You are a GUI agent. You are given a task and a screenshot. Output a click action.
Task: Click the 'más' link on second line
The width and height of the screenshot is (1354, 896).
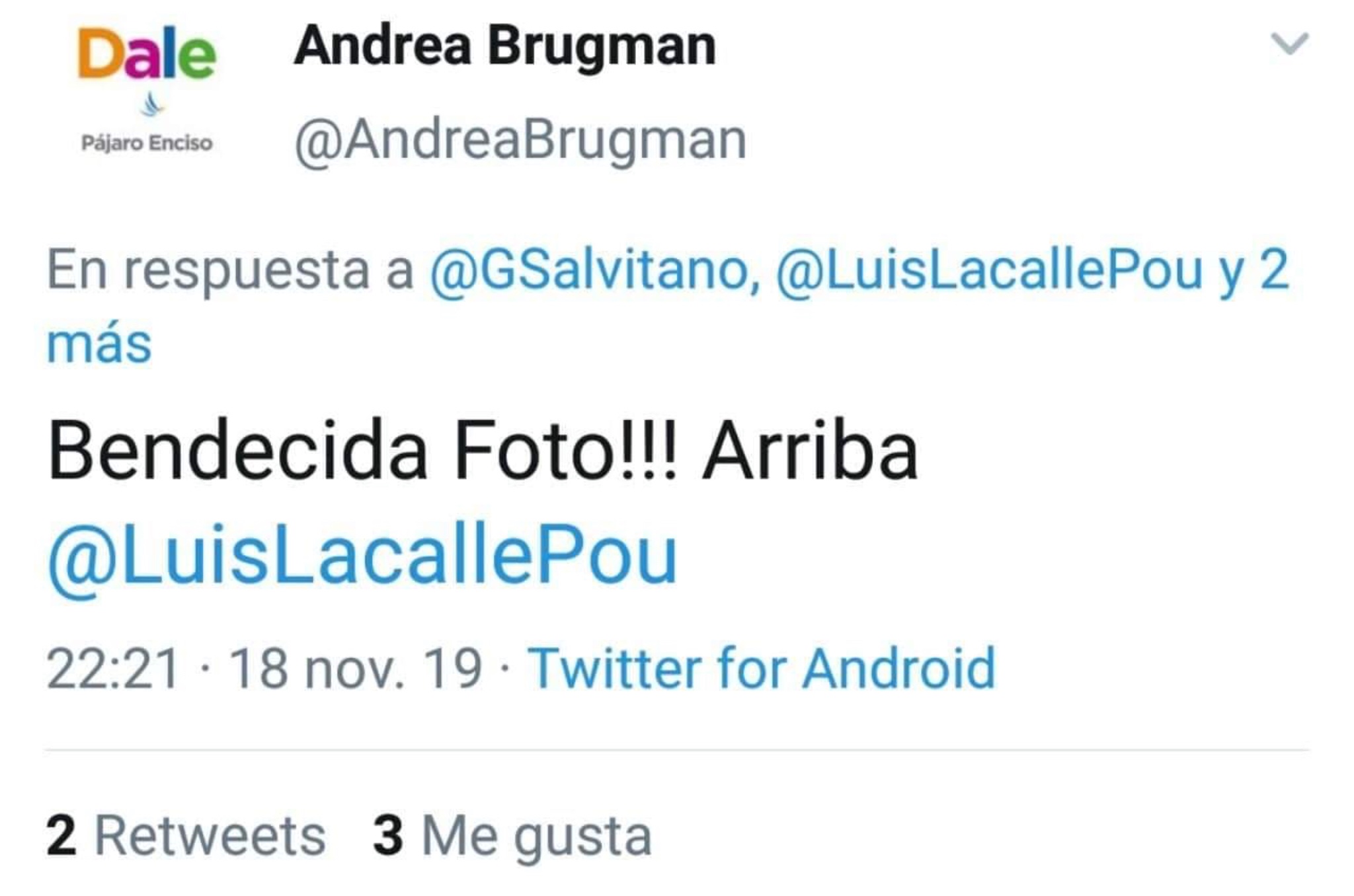coord(99,344)
